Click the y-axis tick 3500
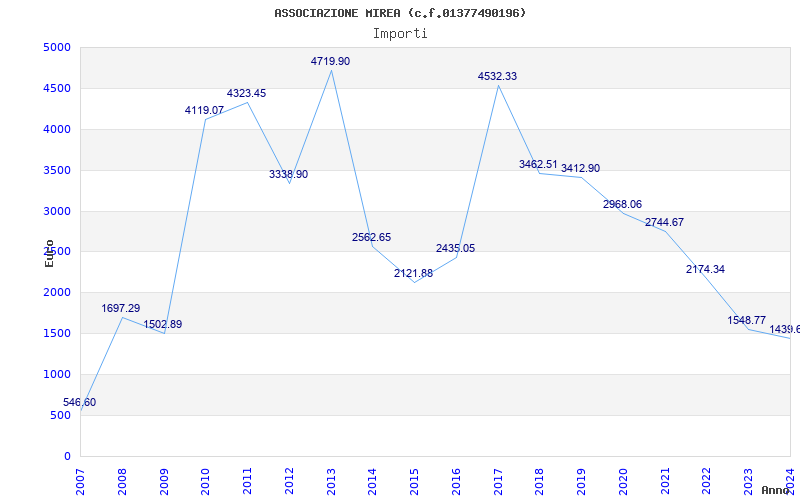800x500 pixels. 58,170
